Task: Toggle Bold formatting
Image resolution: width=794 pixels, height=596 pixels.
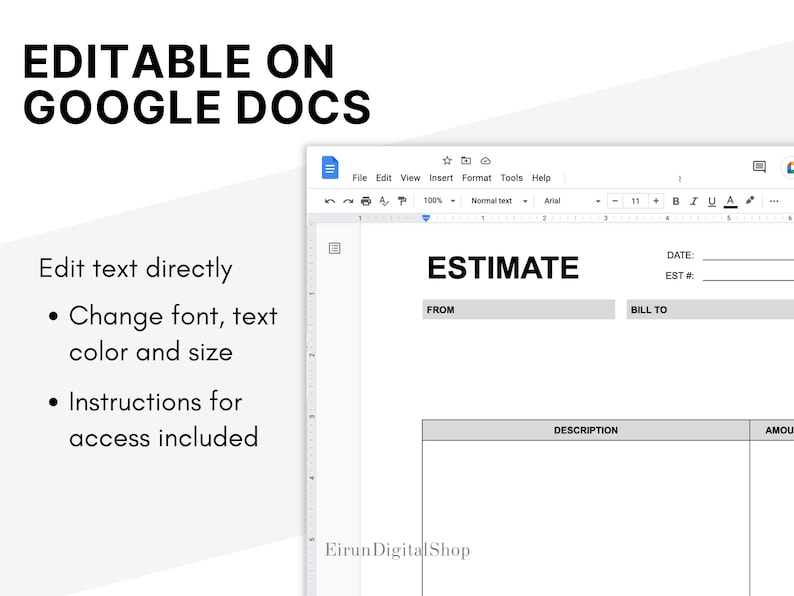Action: [x=676, y=201]
